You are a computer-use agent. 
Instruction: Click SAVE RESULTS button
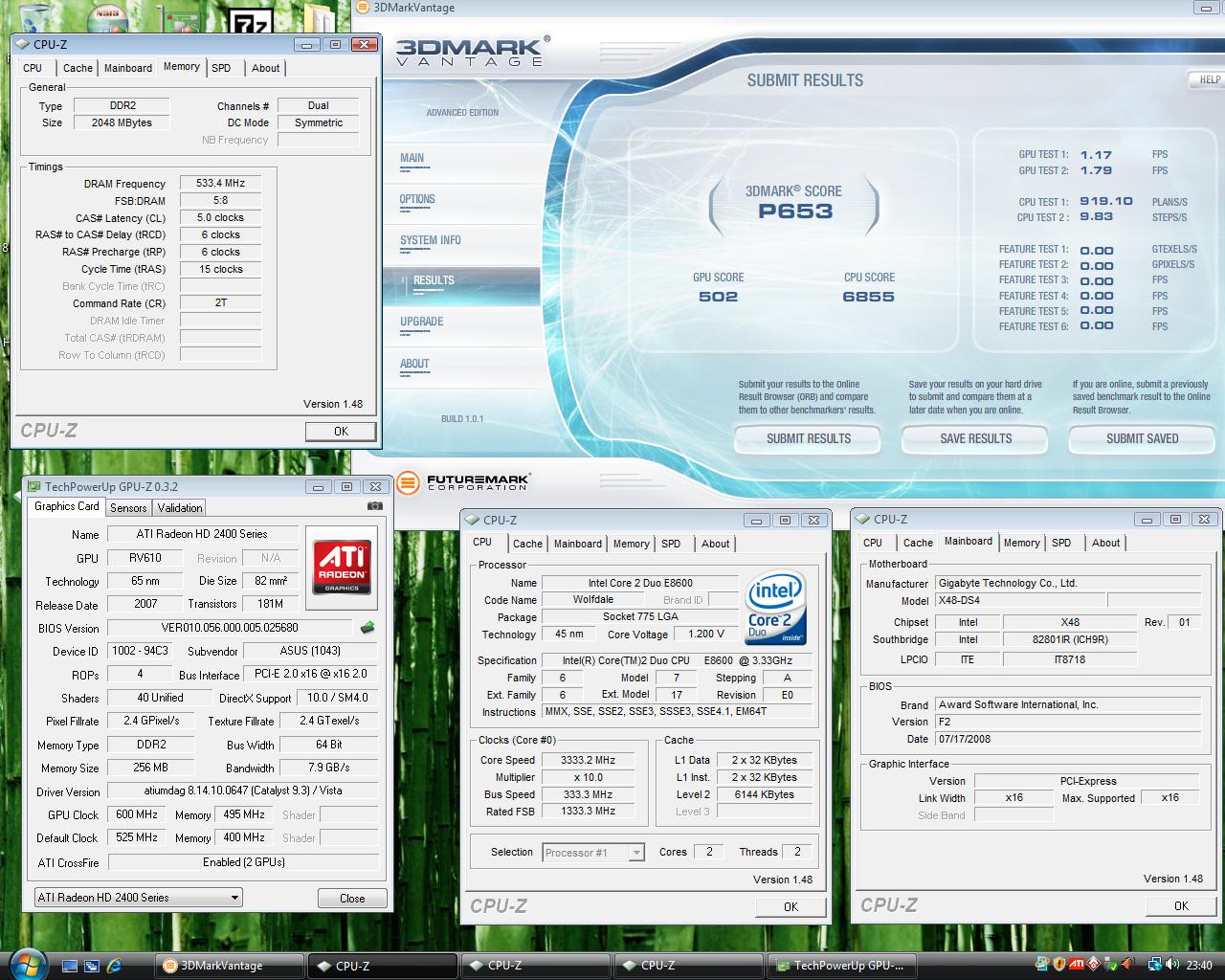coord(975,438)
